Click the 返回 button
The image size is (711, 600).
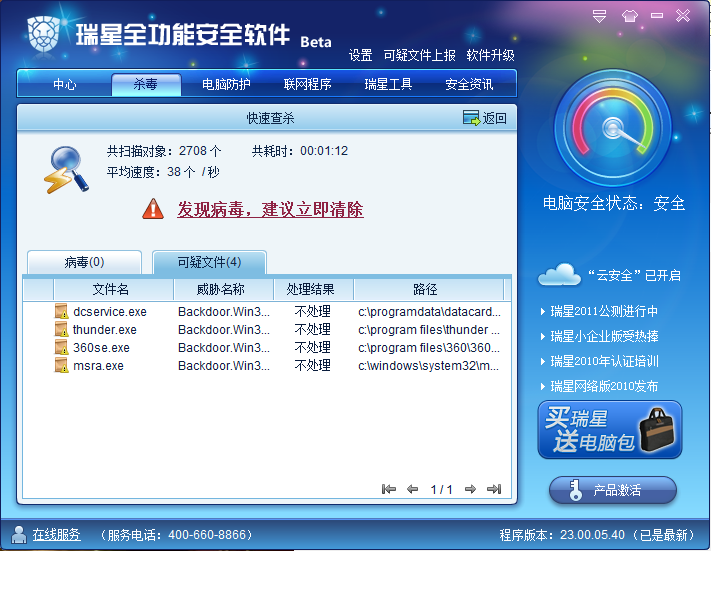pyautogui.click(x=485, y=118)
